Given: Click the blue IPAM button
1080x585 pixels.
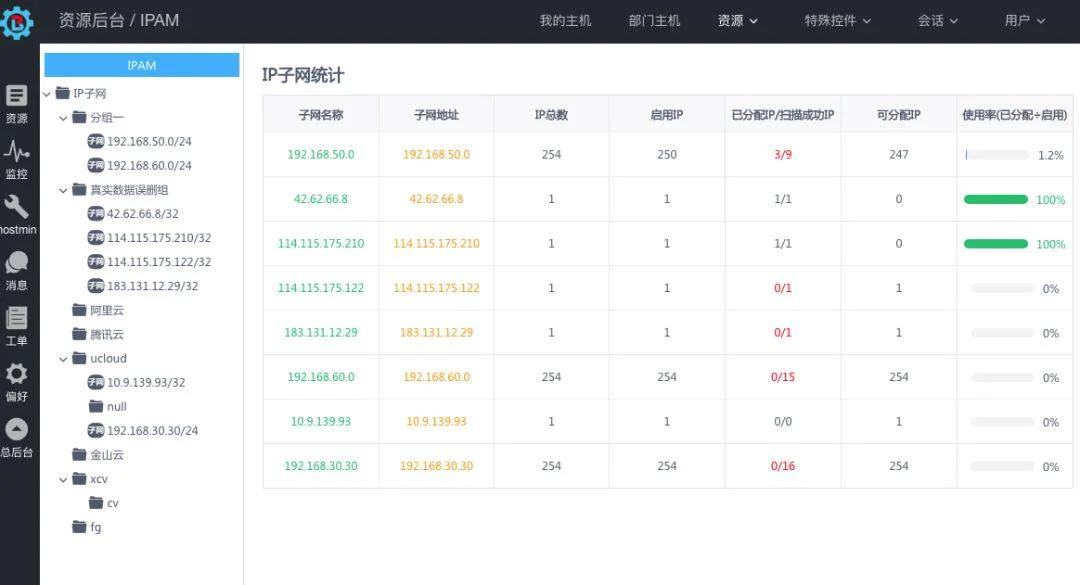Looking at the screenshot, I should coord(142,65).
